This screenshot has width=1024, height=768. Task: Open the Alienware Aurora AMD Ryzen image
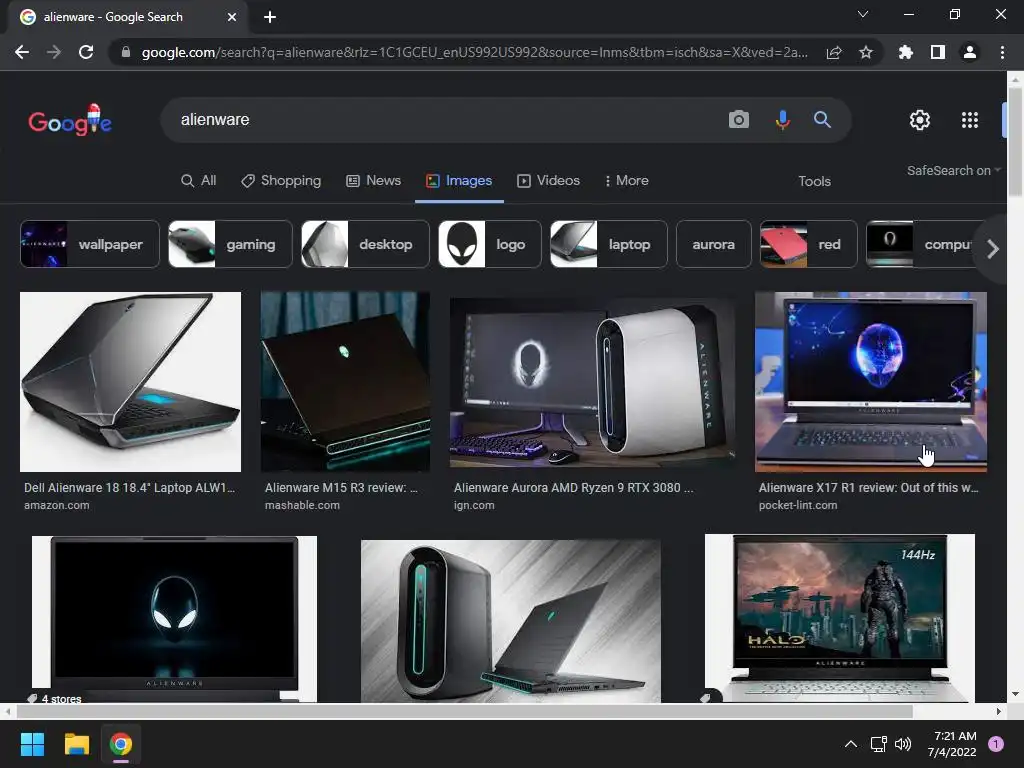pyautogui.click(x=592, y=383)
